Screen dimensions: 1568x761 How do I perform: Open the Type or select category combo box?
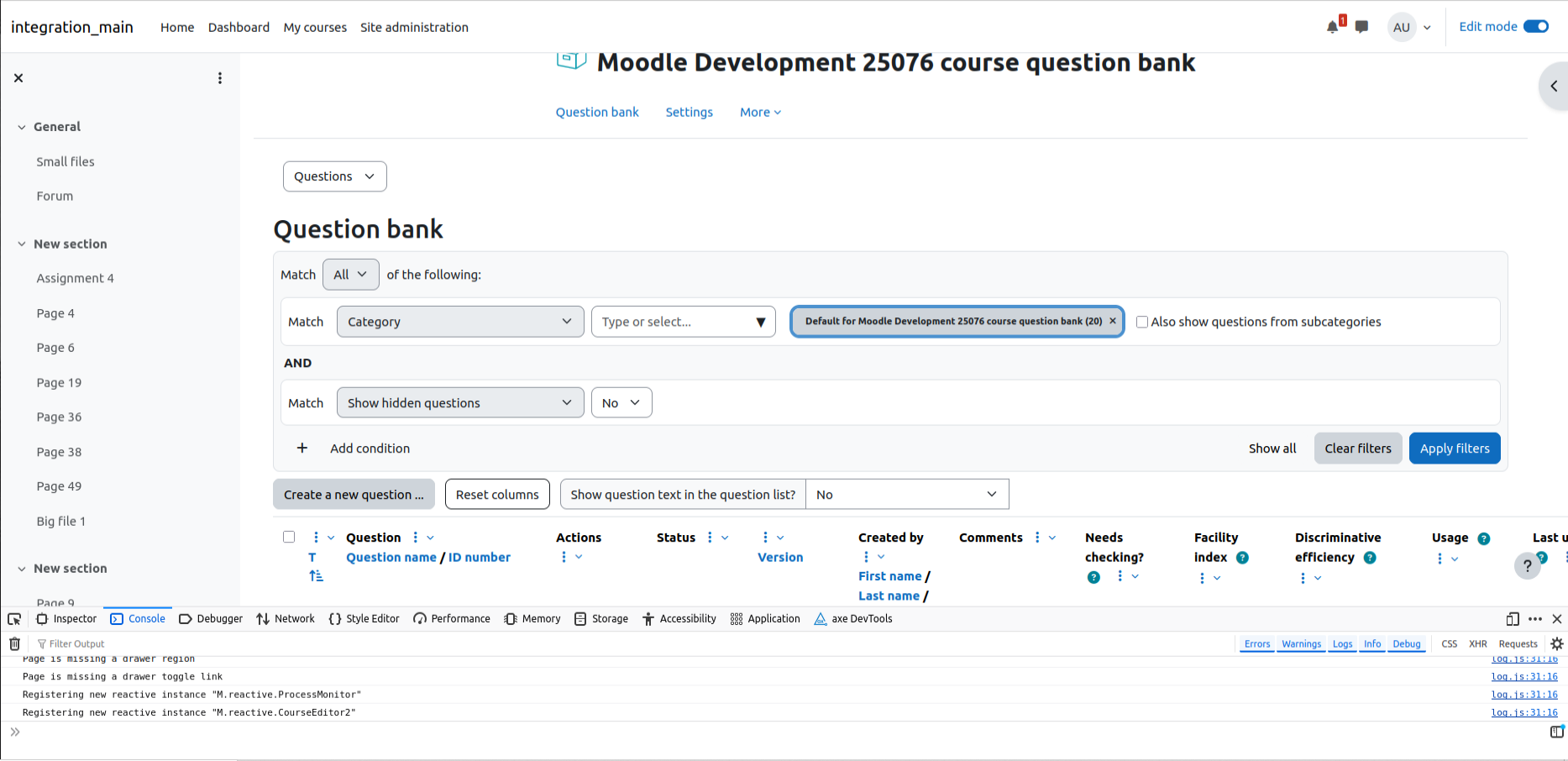pos(683,322)
